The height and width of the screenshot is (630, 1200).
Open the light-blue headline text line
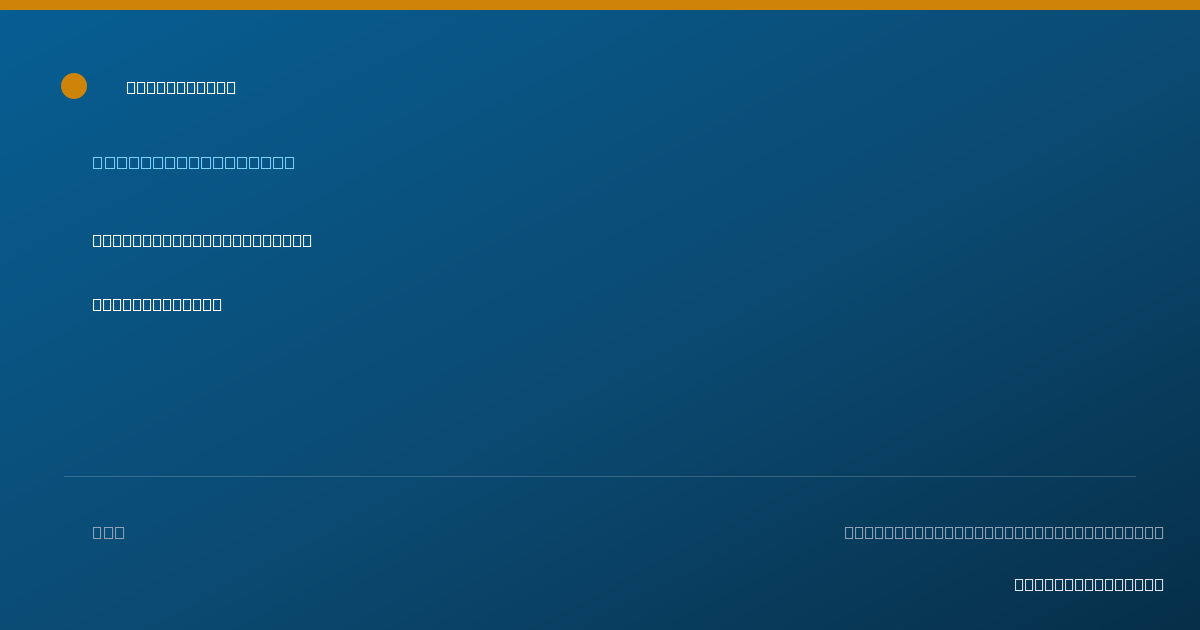194,162
